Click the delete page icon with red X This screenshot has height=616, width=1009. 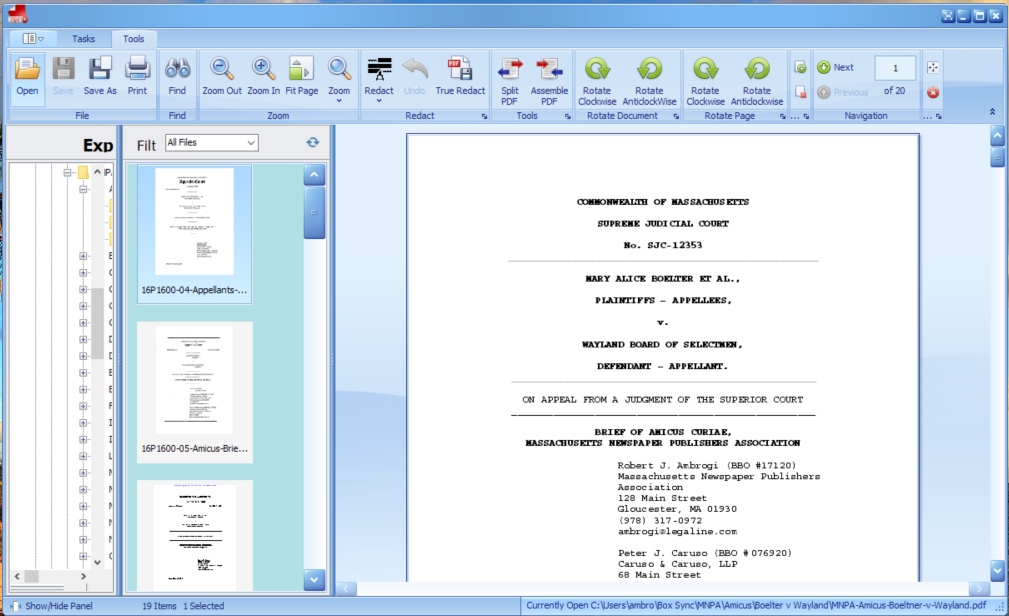(801, 92)
